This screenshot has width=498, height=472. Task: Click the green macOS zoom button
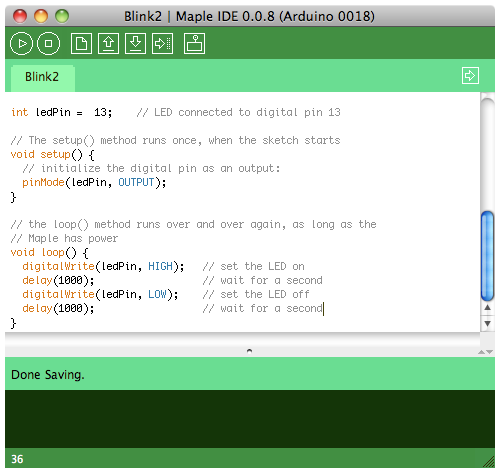62,16
